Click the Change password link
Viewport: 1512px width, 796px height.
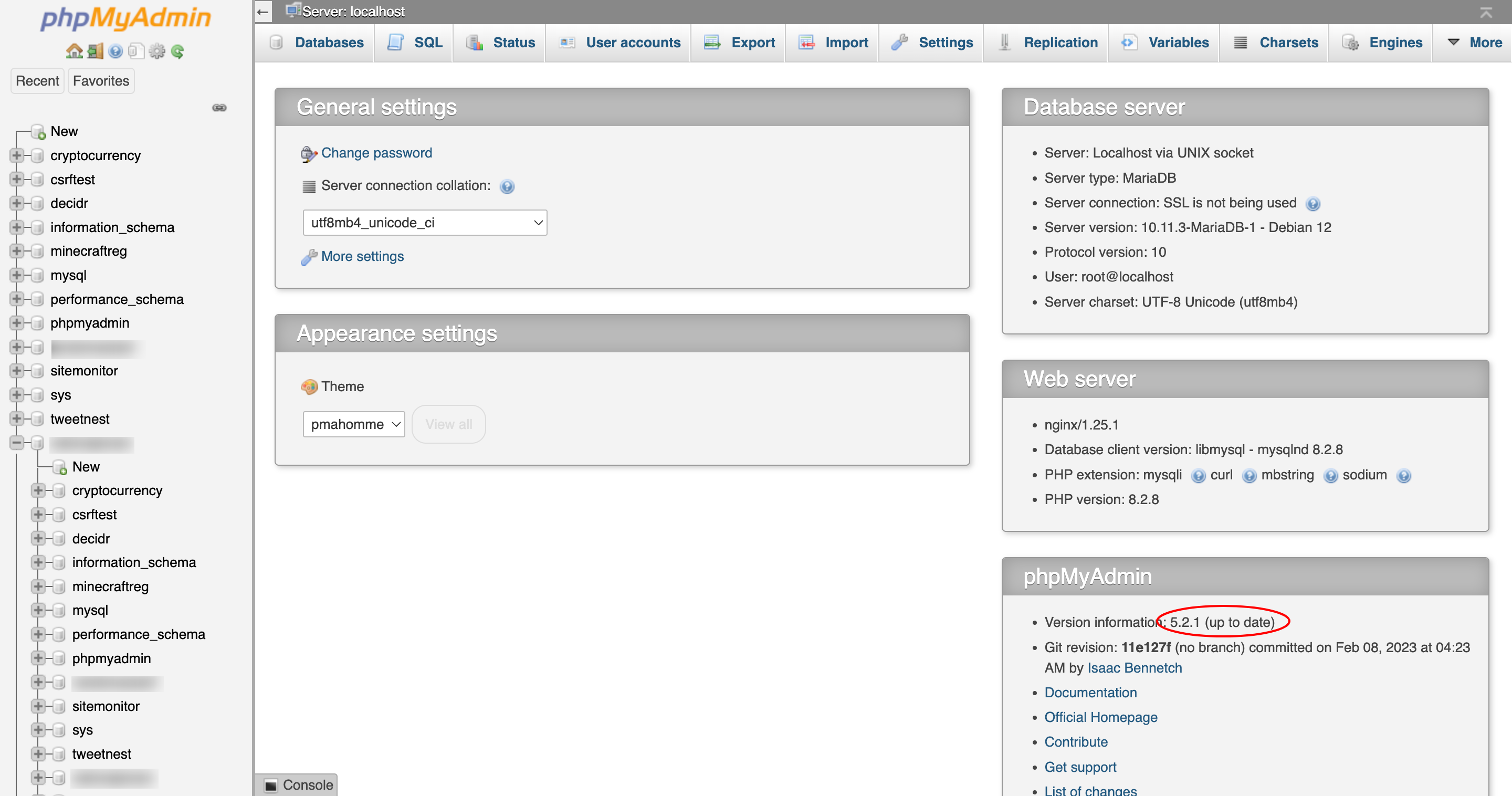pos(376,153)
